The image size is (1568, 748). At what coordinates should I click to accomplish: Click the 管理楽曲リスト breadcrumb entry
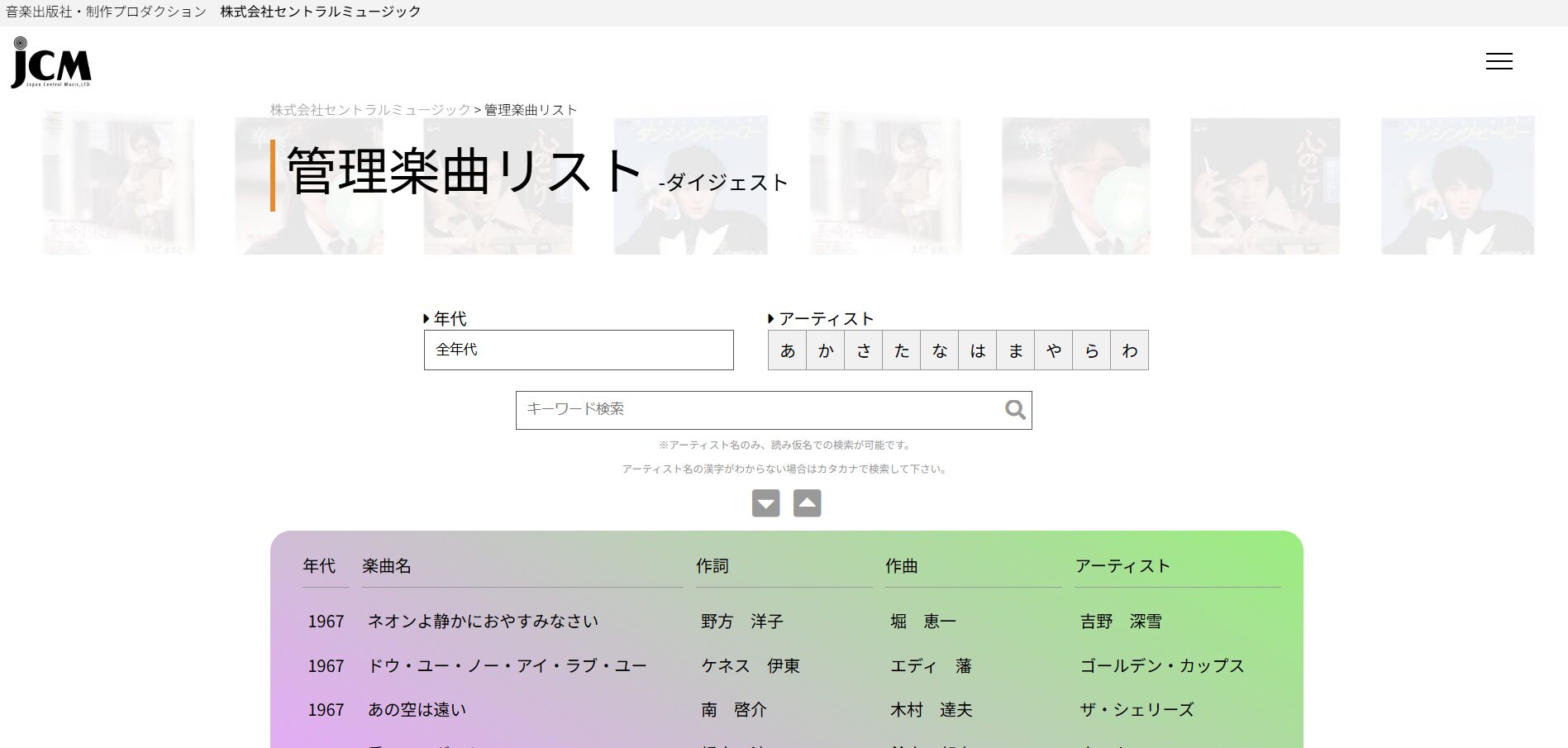tap(529, 108)
